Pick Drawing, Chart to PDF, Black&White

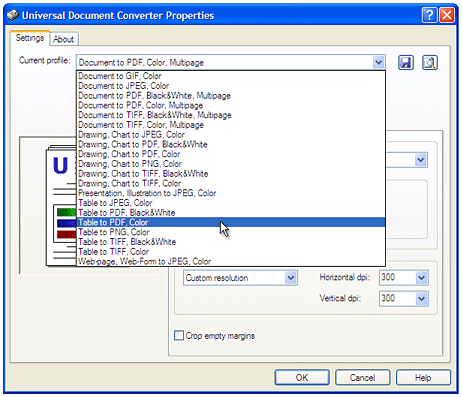tap(231, 144)
